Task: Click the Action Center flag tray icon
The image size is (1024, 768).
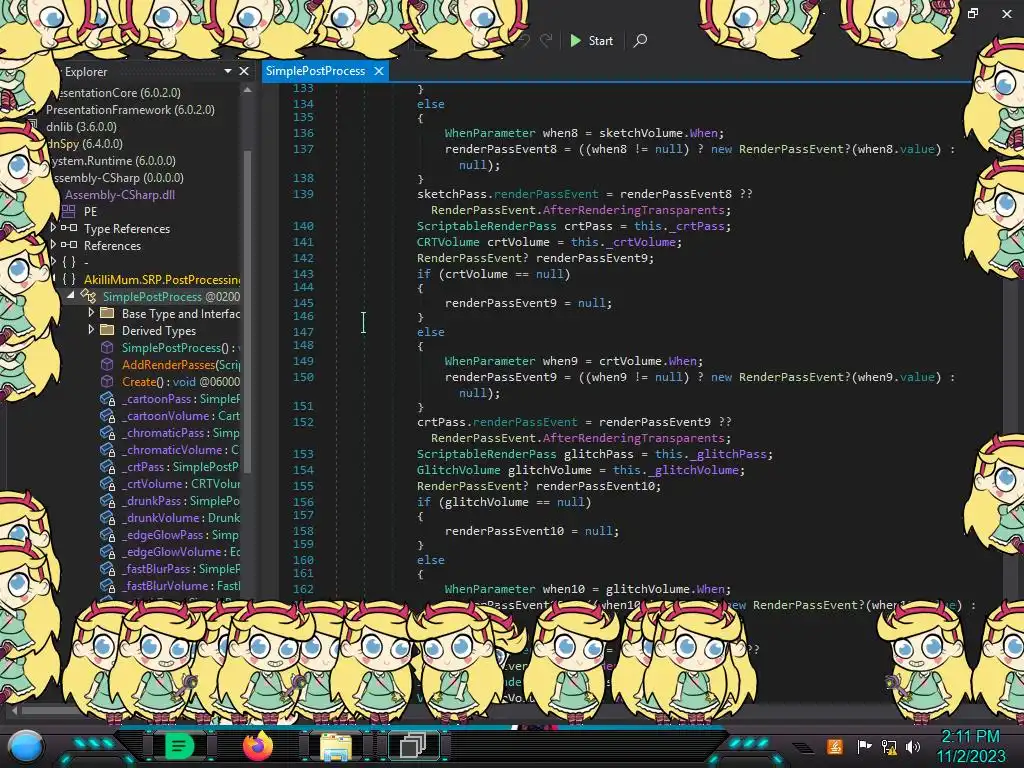Action: (864, 746)
